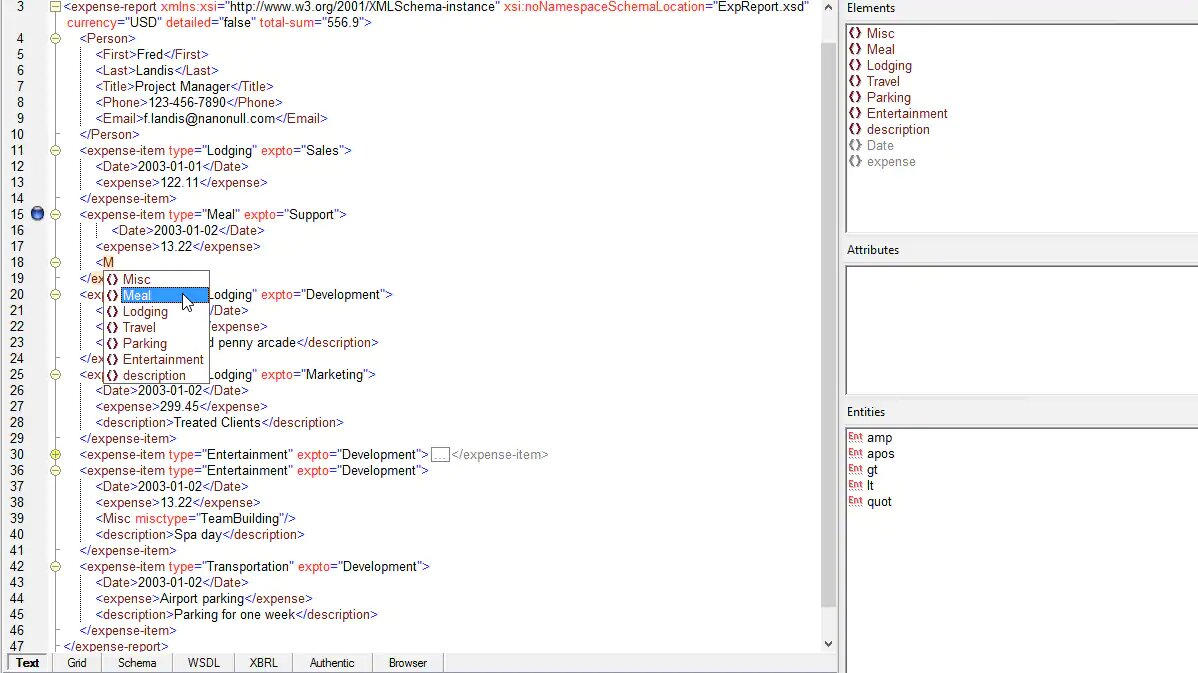Click the collapsed ellipsis box on line 30
The width and height of the screenshot is (1198, 673).
[440, 454]
